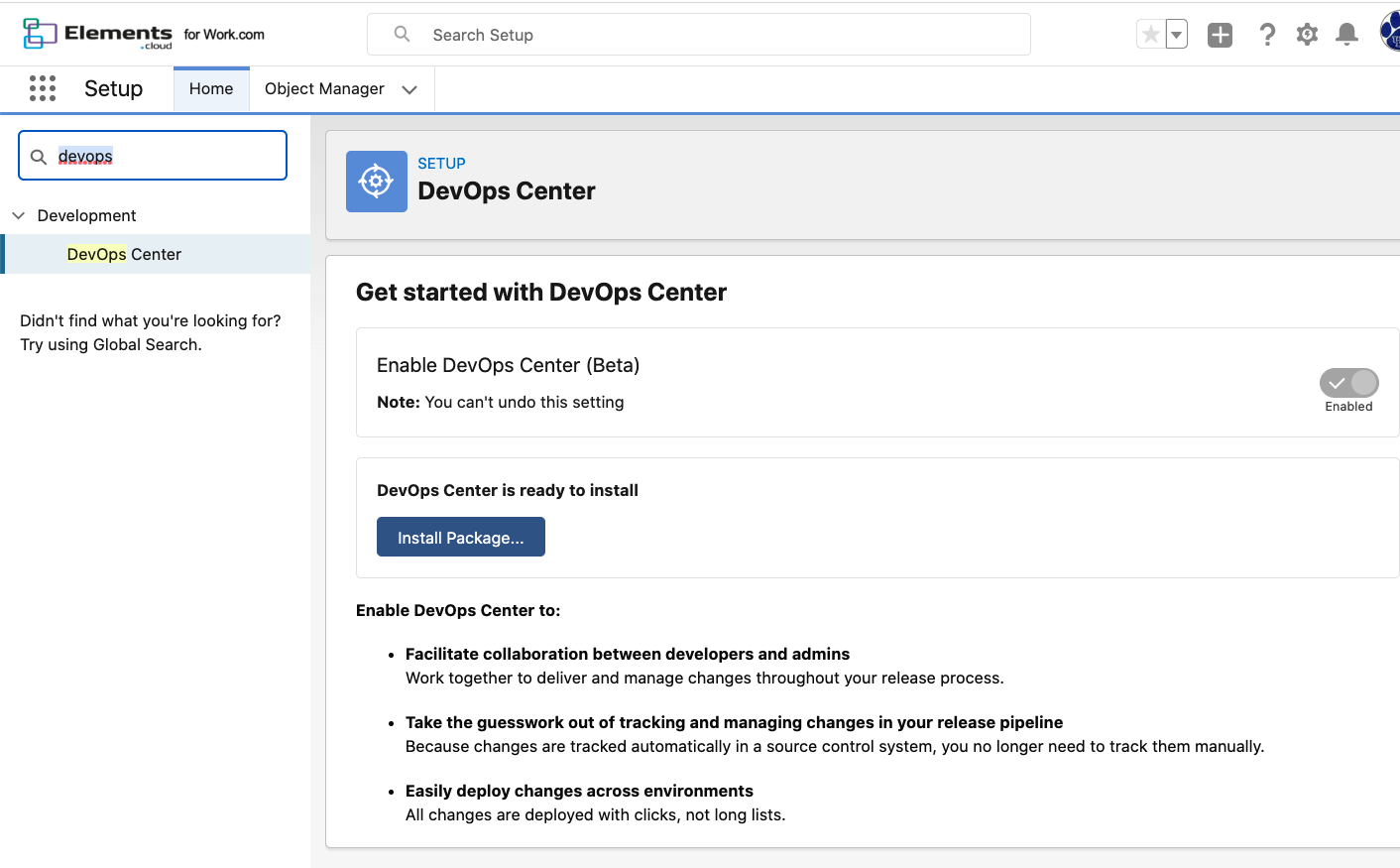This screenshot has width=1400, height=868.
Task: Click the bullet about taking guesswork out of tracking
Action: click(735, 722)
